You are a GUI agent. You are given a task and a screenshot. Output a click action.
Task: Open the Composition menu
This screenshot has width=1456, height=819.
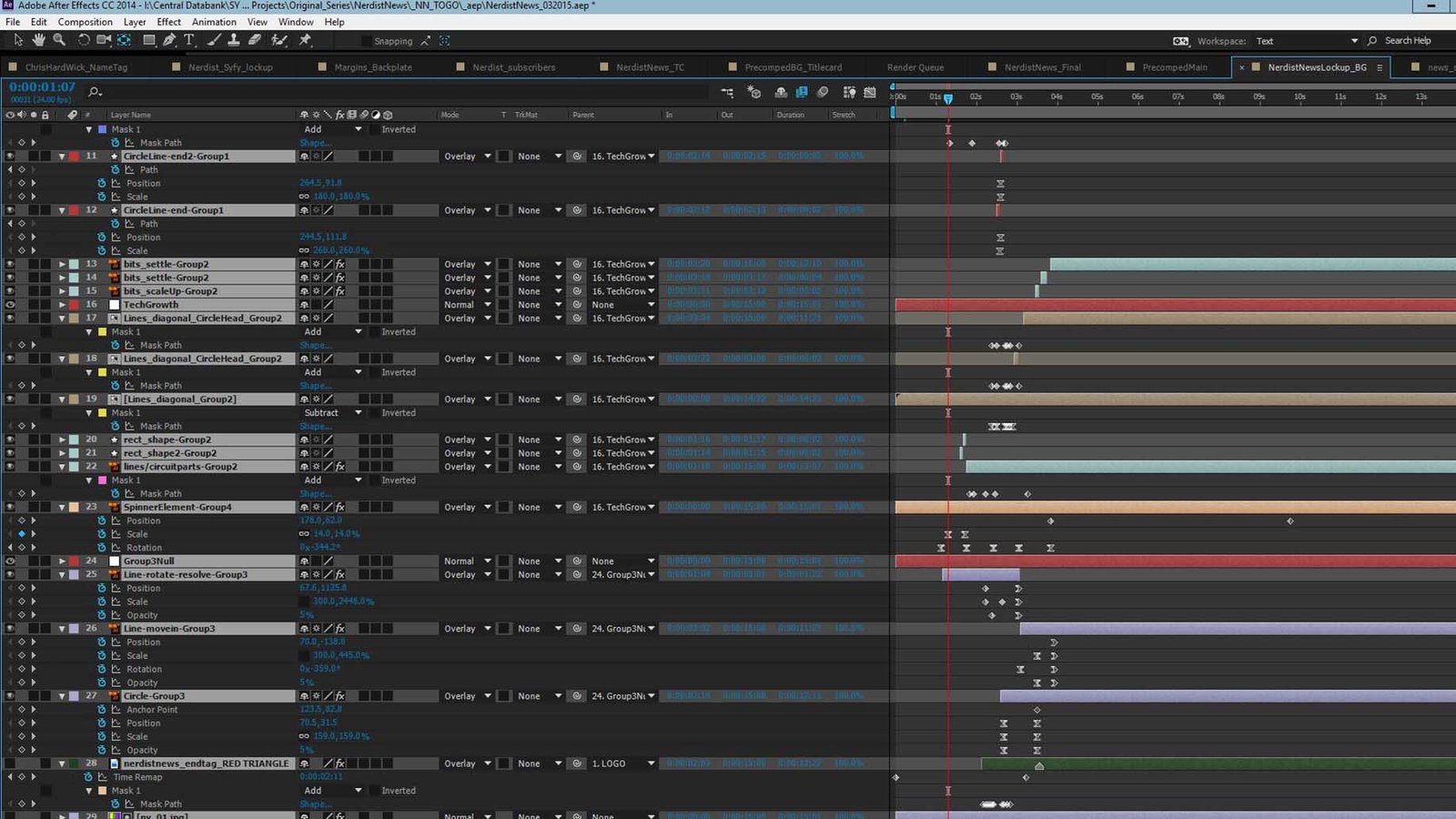85,22
